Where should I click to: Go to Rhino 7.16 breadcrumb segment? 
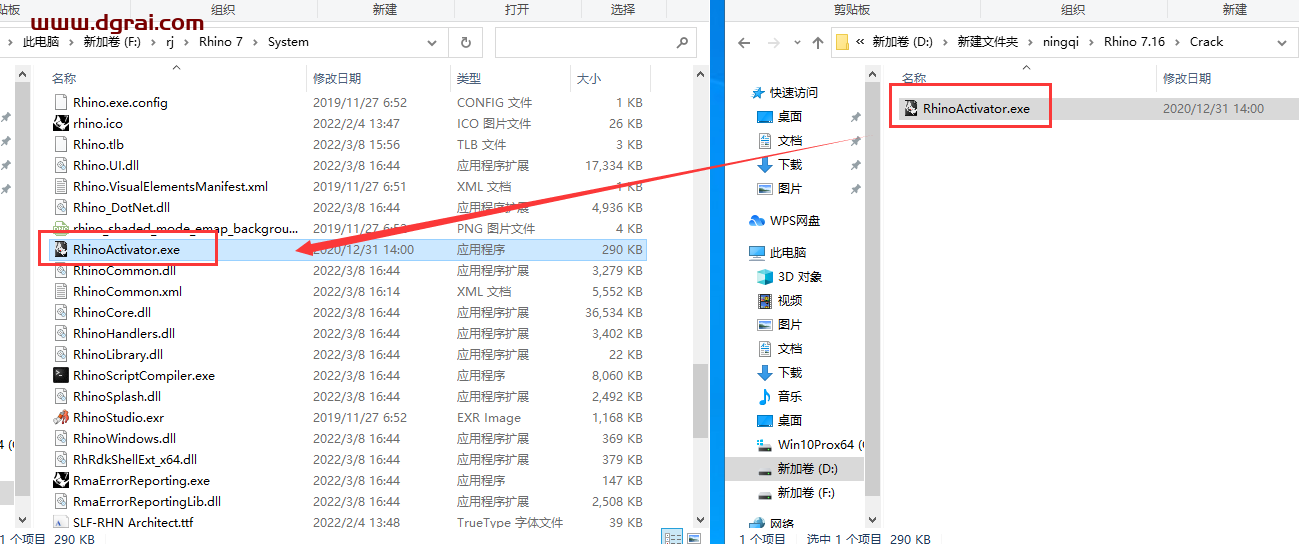click(1135, 42)
